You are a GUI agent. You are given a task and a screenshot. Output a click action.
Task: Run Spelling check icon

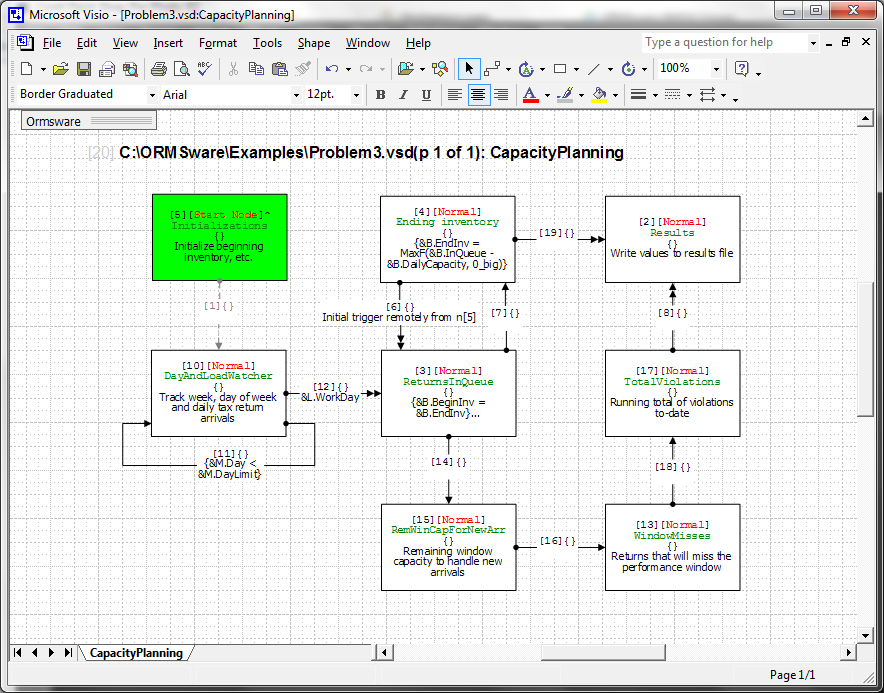205,69
